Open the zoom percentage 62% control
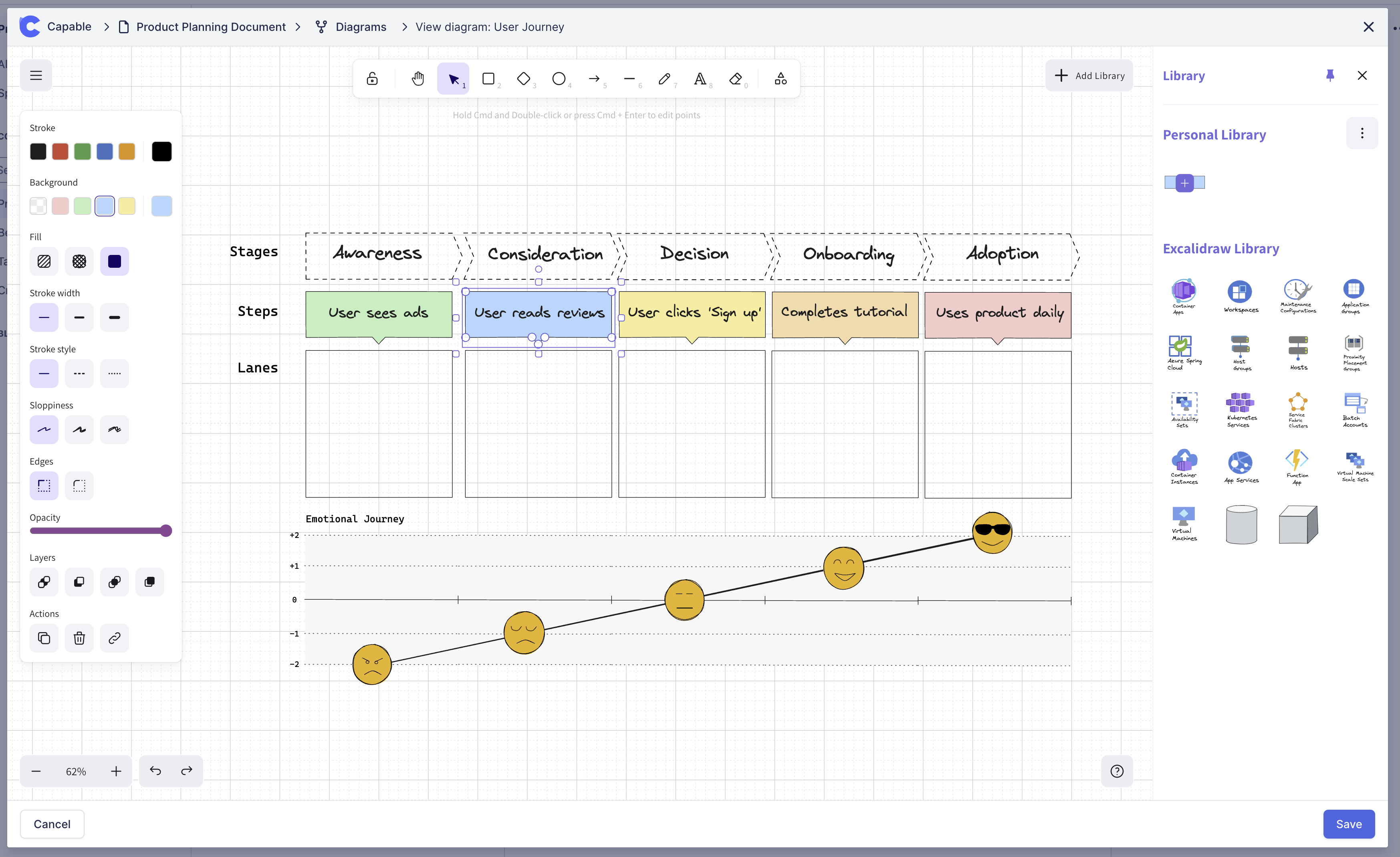1400x857 pixels. [x=76, y=771]
